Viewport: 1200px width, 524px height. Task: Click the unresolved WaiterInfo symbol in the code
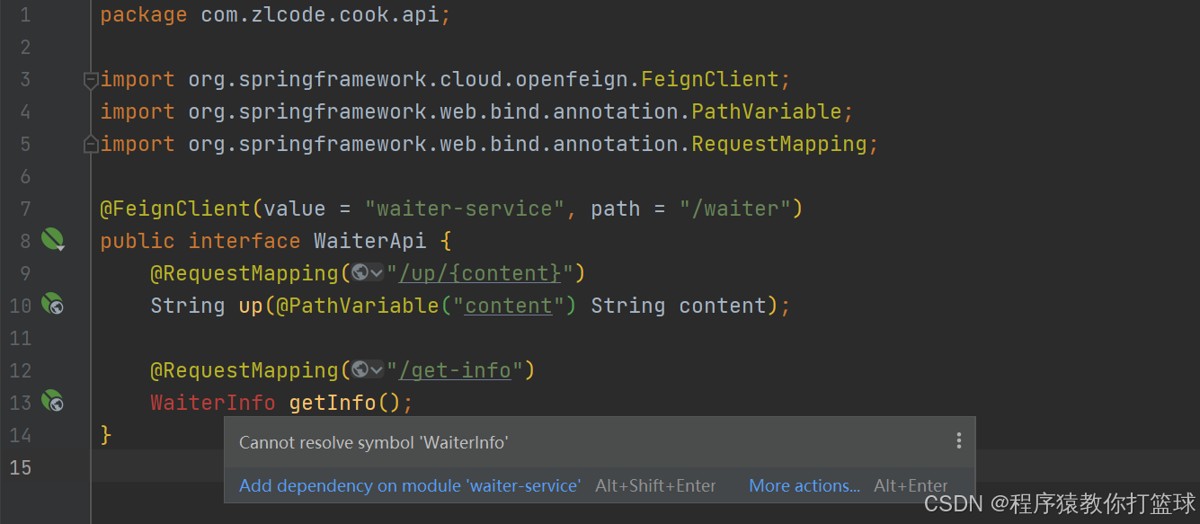(x=212, y=402)
